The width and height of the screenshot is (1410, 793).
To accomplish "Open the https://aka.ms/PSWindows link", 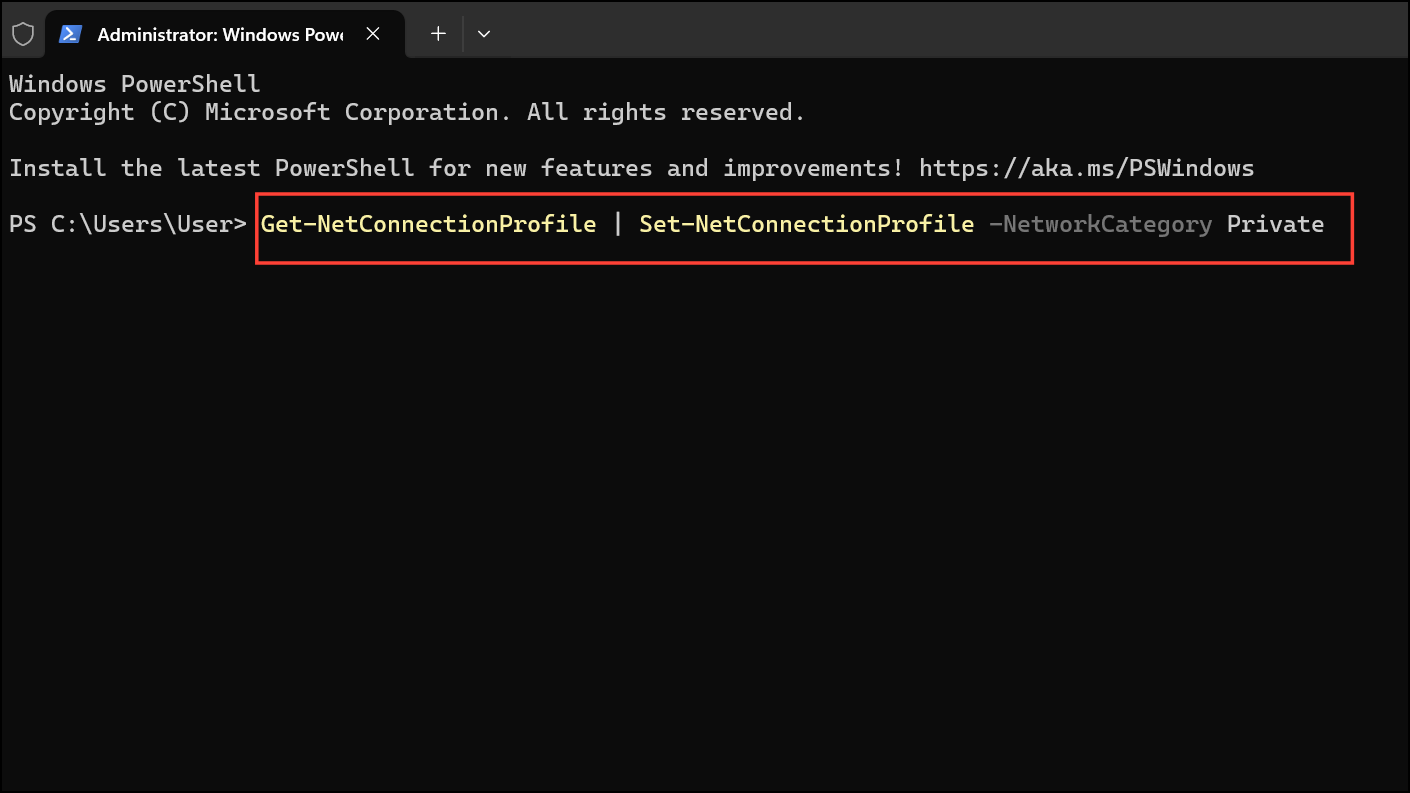I will coord(1086,168).
